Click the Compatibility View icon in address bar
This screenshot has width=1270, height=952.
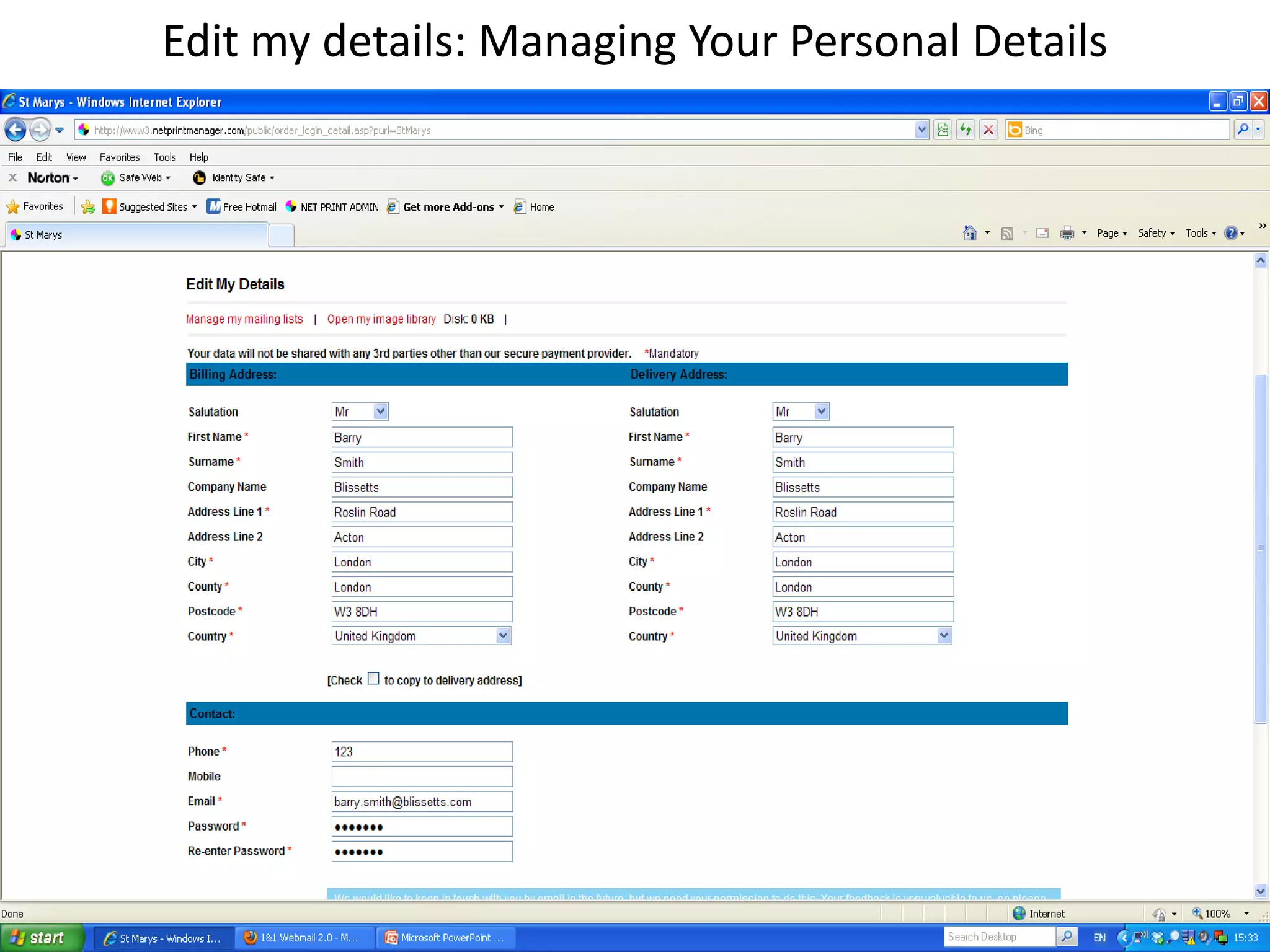[x=943, y=130]
